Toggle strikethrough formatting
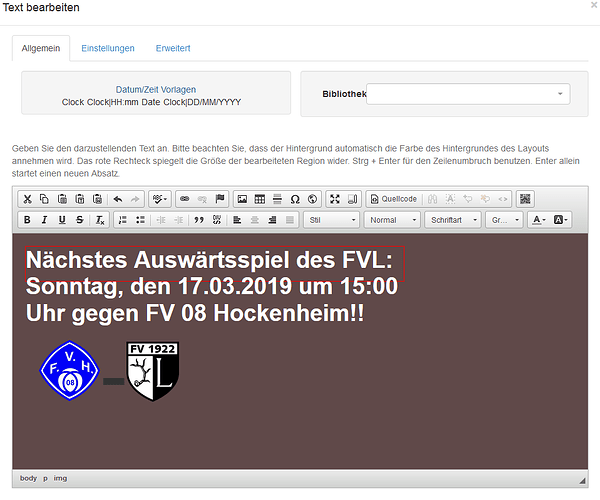 [x=80, y=220]
